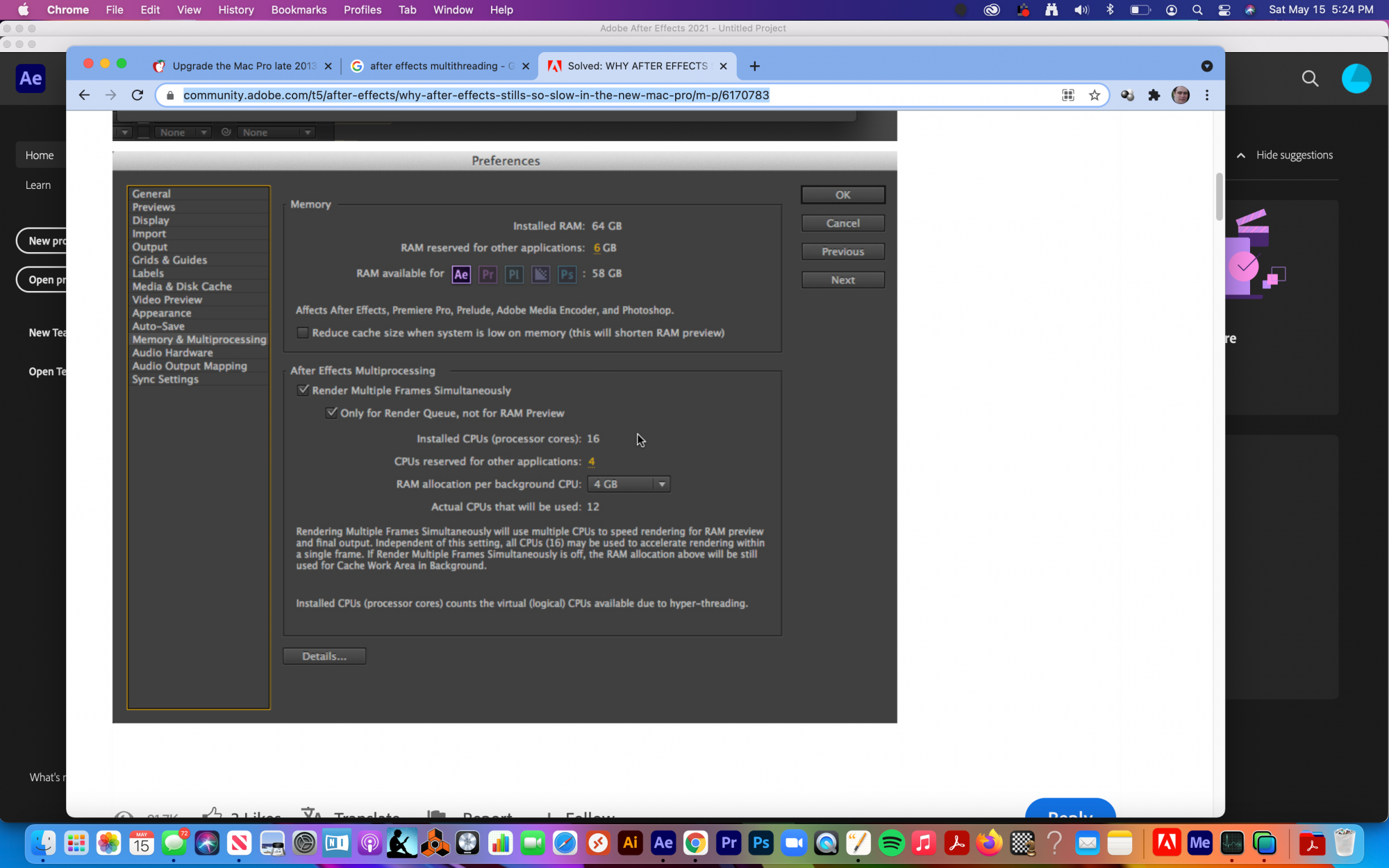Open Messages with 72 badge
The width and height of the screenshot is (1389, 868).
pyautogui.click(x=174, y=844)
